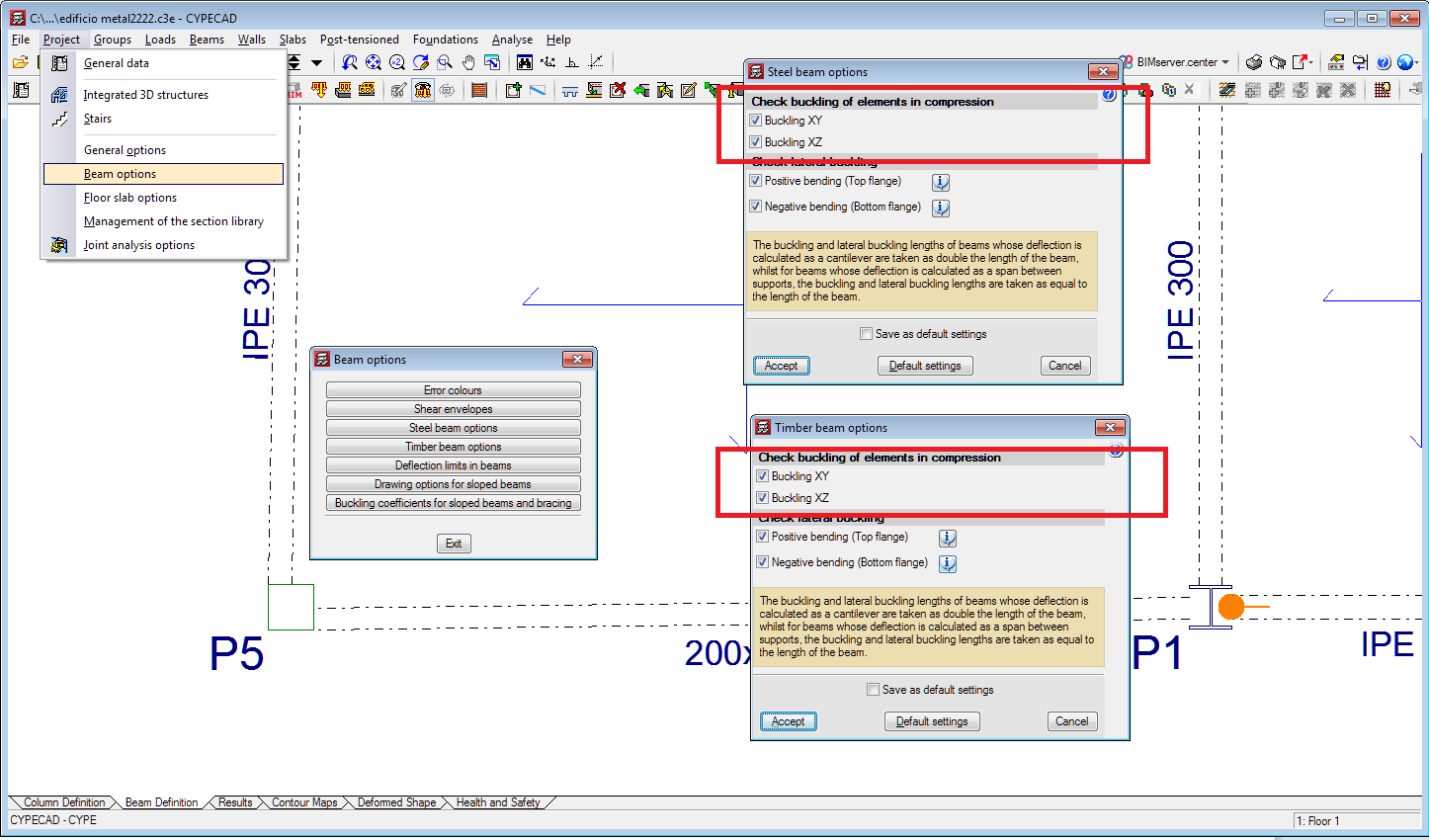
Task: Click the pan hand tool icon
Action: pos(468,62)
